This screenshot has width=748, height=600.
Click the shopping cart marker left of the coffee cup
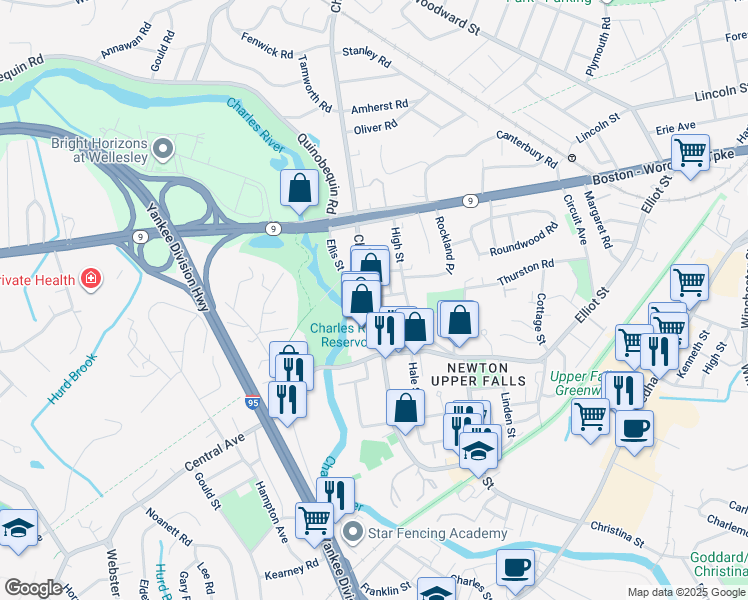click(591, 418)
